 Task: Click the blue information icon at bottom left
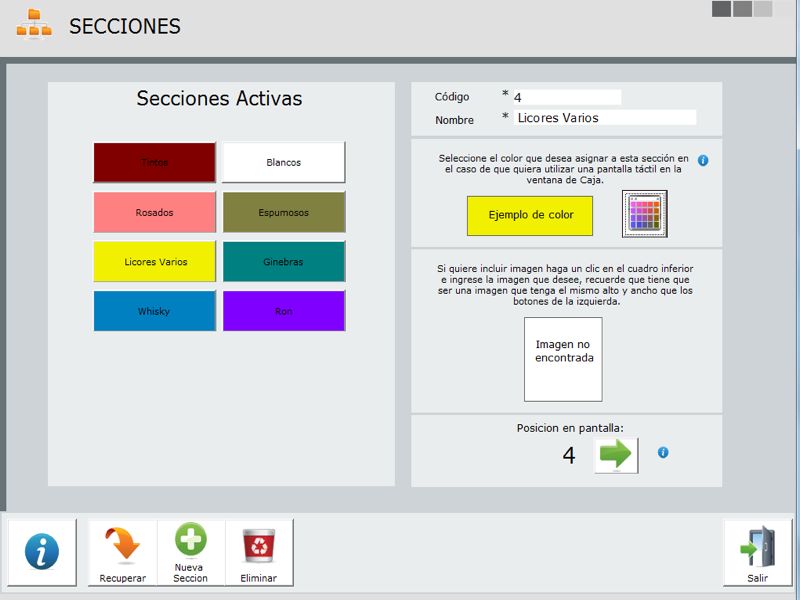(x=41, y=552)
